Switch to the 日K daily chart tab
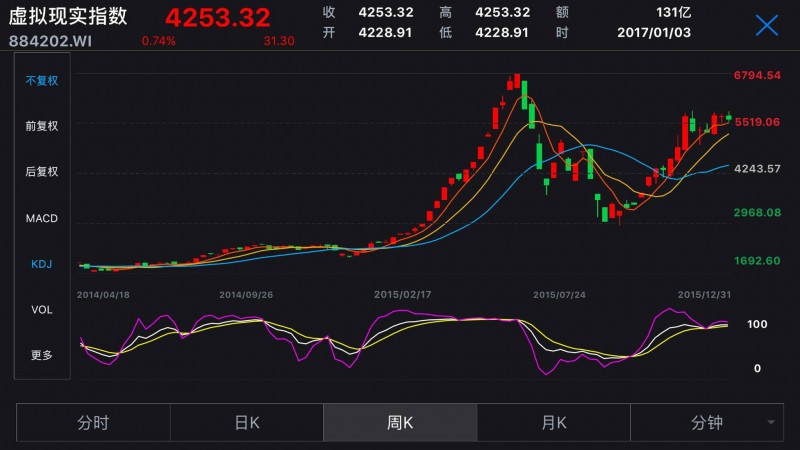800x450 pixels. click(x=247, y=423)
